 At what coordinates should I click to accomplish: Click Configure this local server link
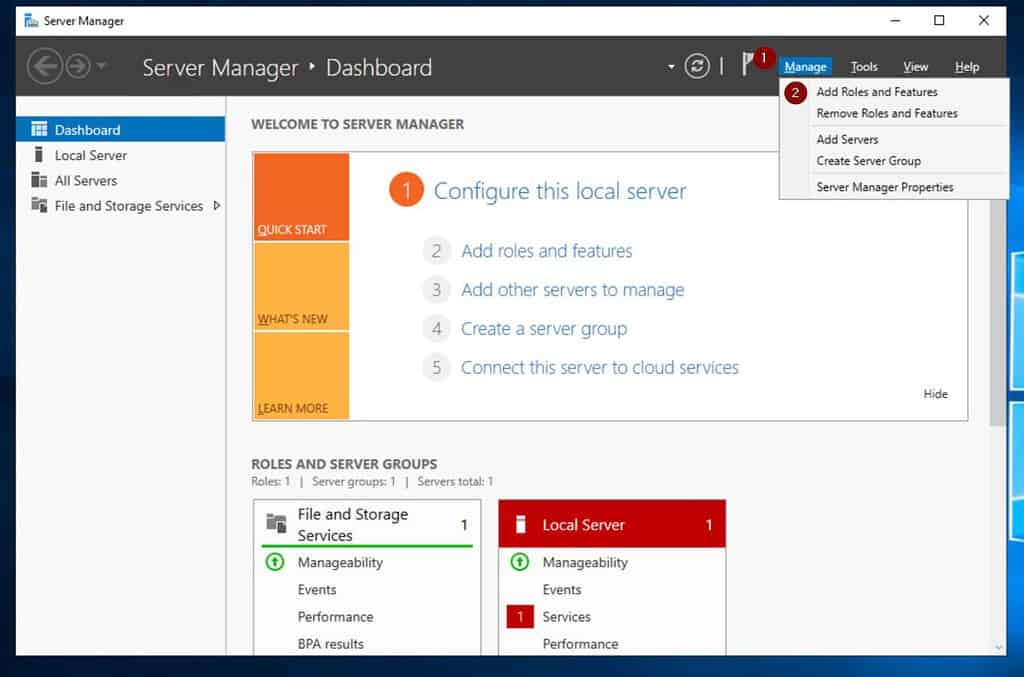(x=560, y=191)
